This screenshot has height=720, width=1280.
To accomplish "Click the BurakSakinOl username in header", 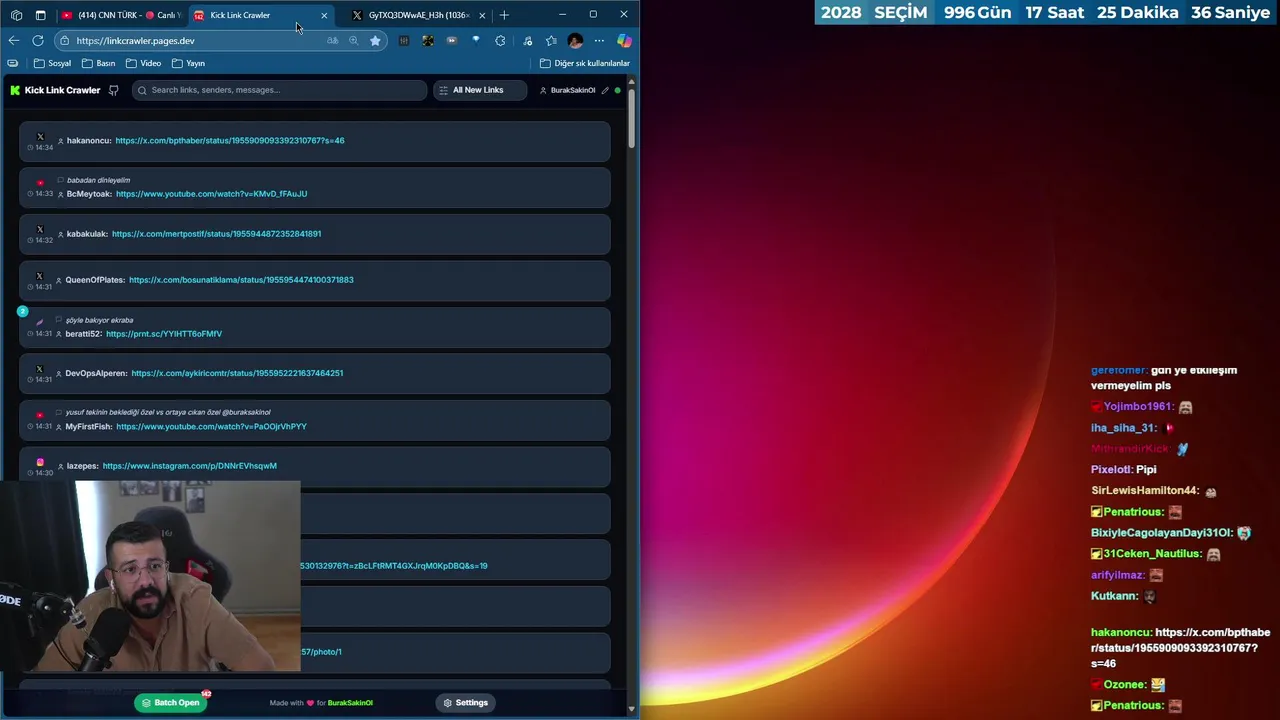I will [573, 90].
